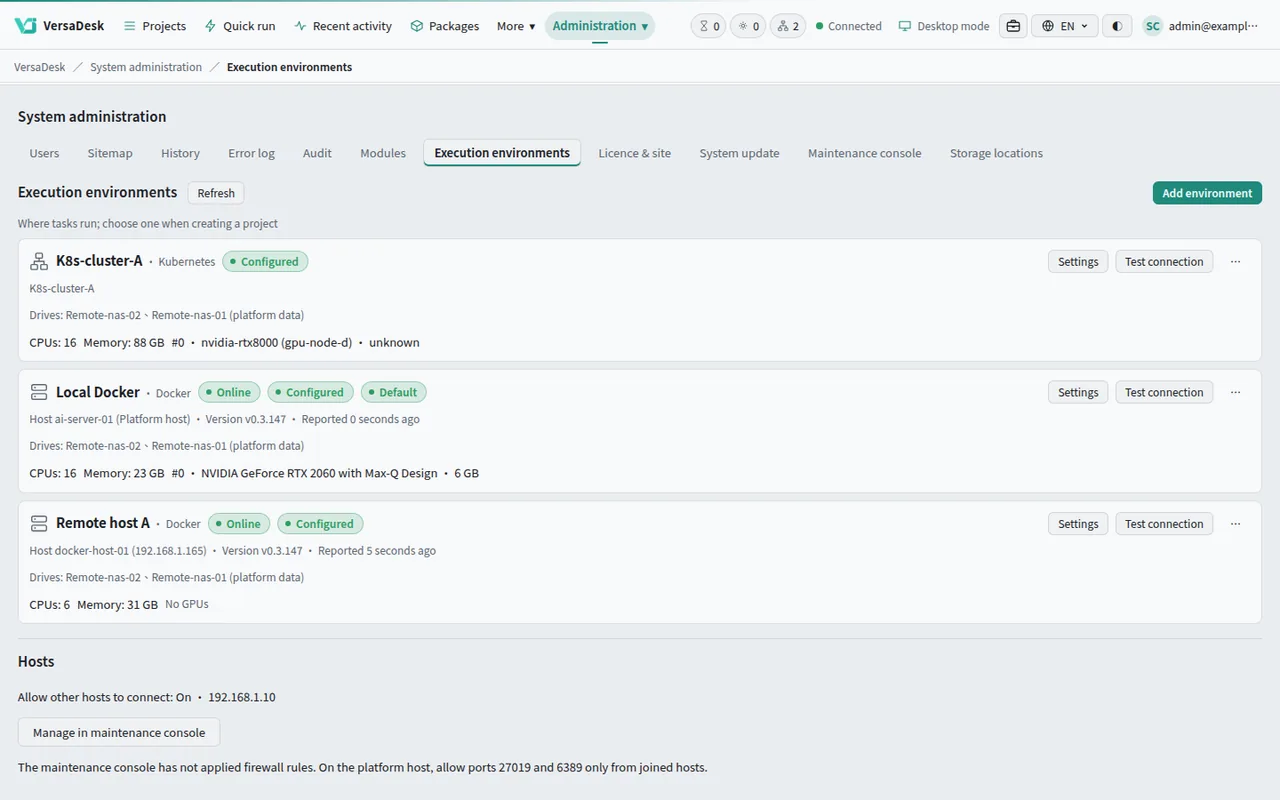This screenshot has width=1280, height=800.
Task: Open the EN language dropdown
Action: click(1065, 26)
